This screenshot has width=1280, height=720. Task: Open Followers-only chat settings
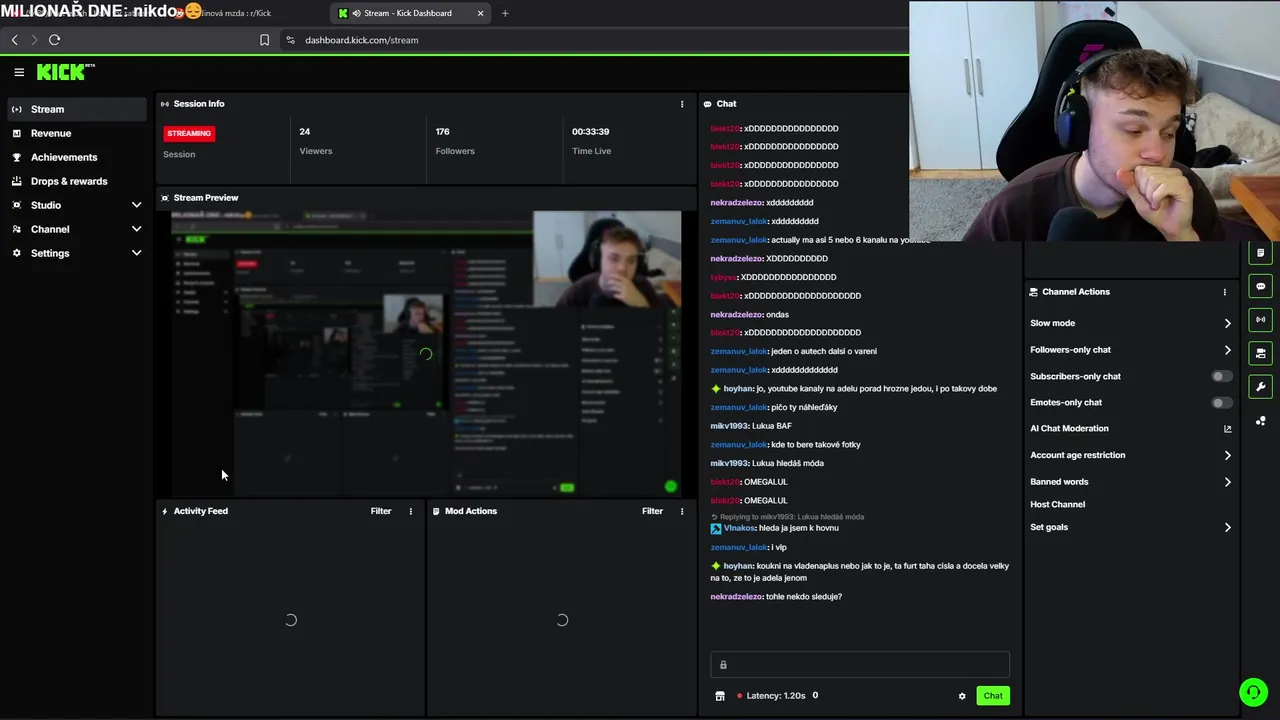(x=1130, y=350)
